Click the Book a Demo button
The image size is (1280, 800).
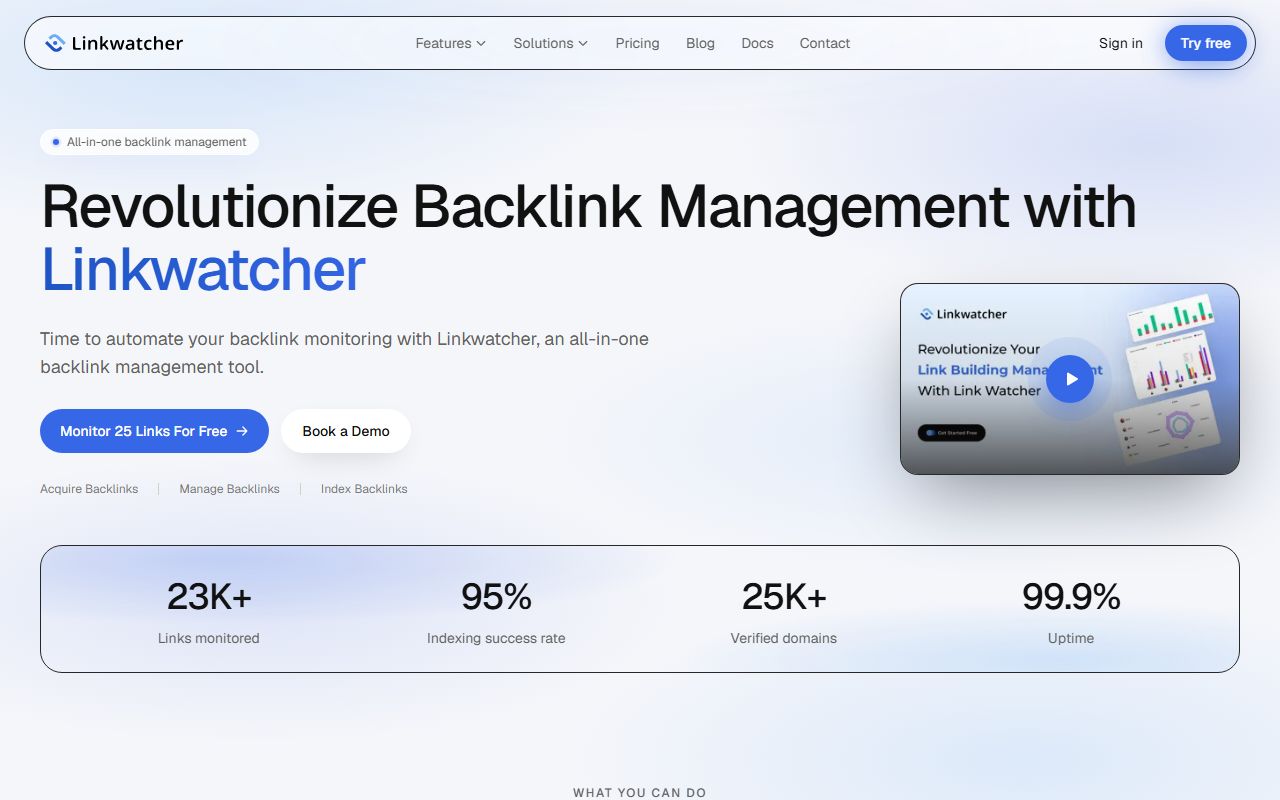coord(346,431)
